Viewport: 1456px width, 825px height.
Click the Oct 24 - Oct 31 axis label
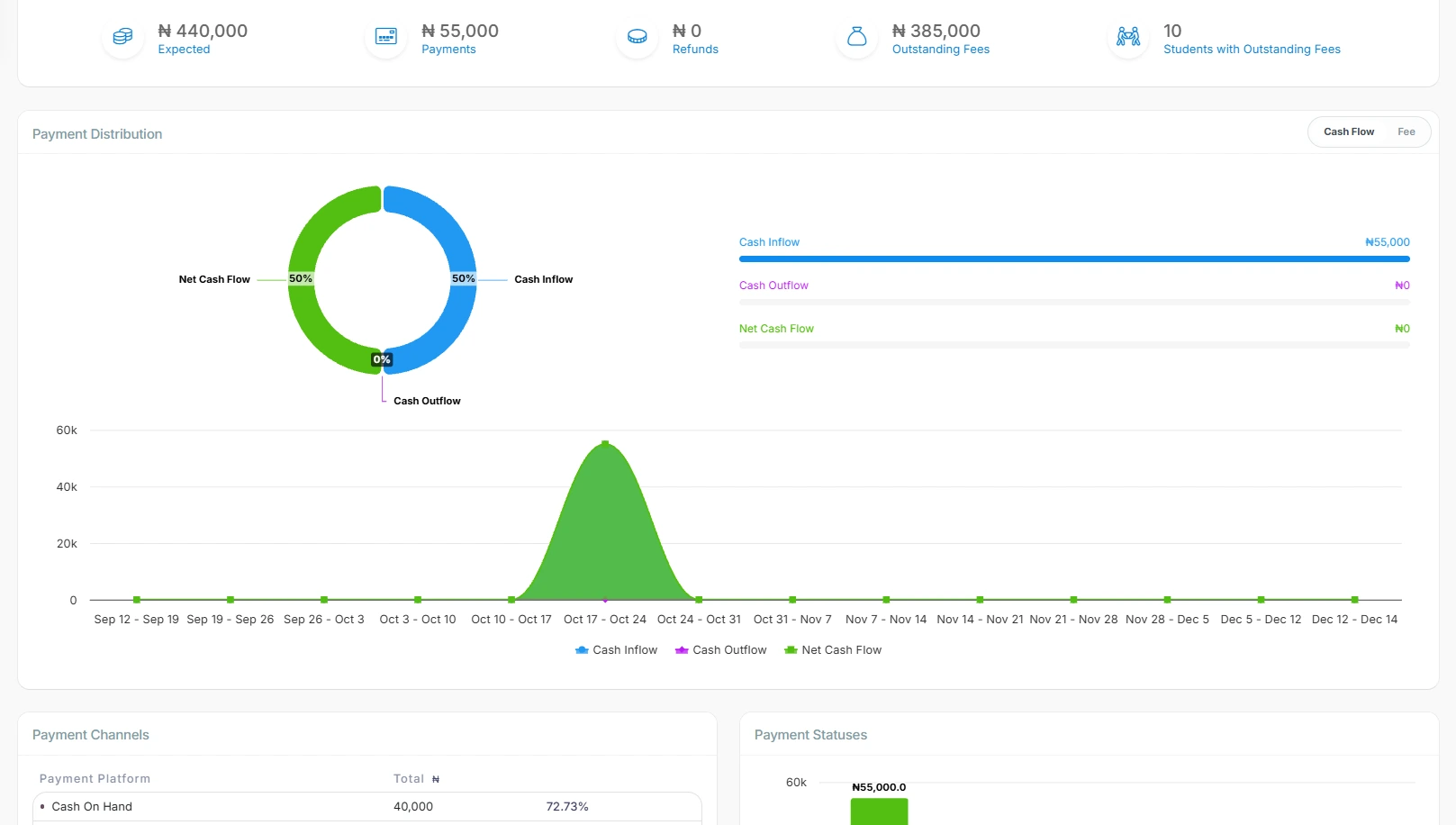coord(699,620)
